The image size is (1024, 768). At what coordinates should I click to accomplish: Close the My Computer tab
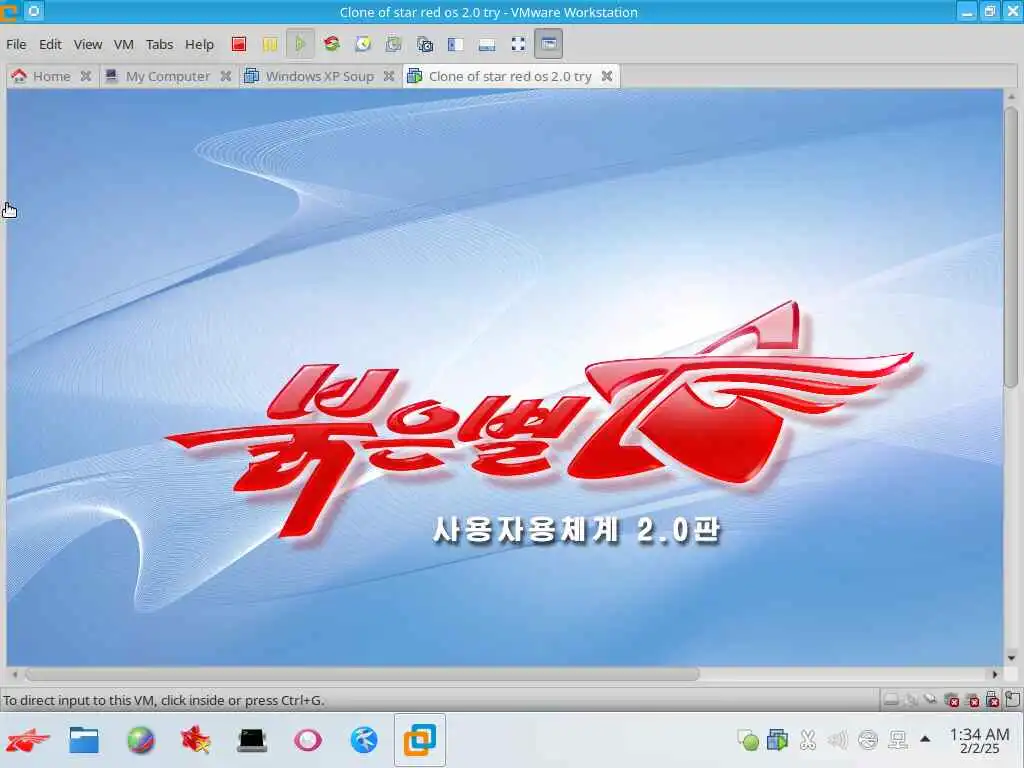point(225,76)
